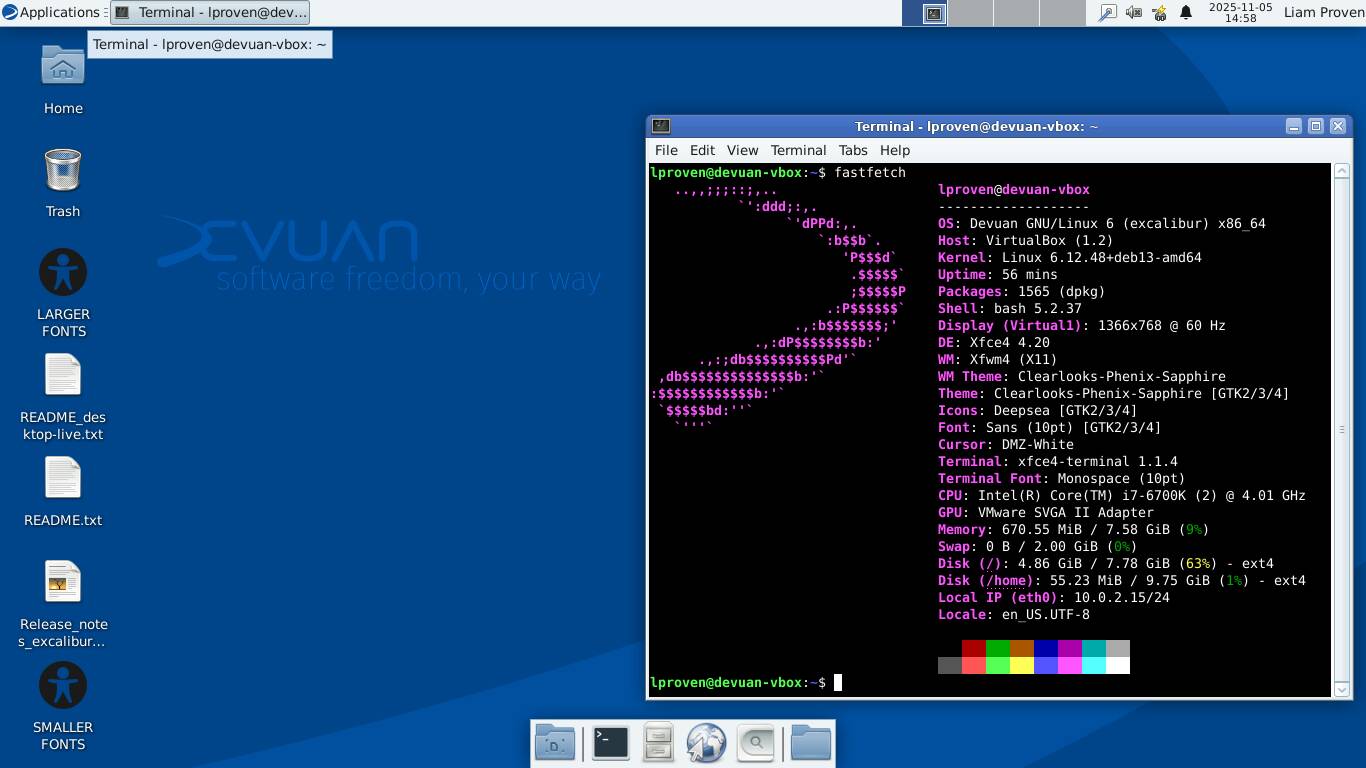Click the date and time clock
This screenshot has height=768, width=1366.
[x=1232, y=13]
